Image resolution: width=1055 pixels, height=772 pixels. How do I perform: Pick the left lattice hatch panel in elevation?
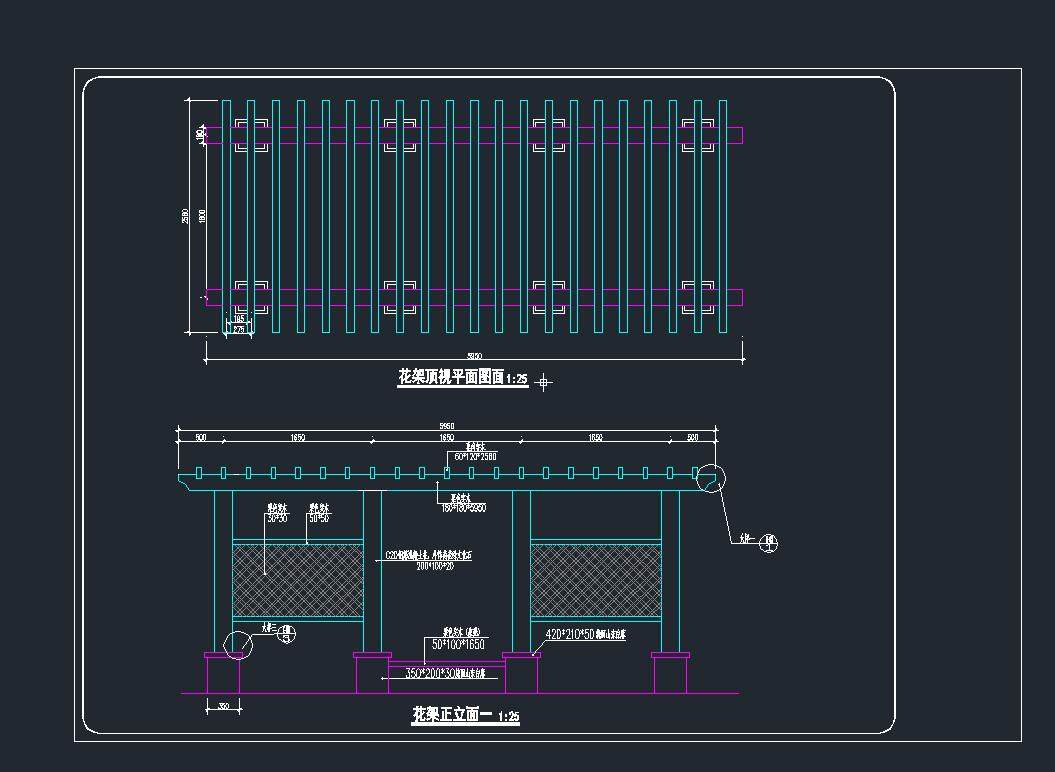[297, 581]
